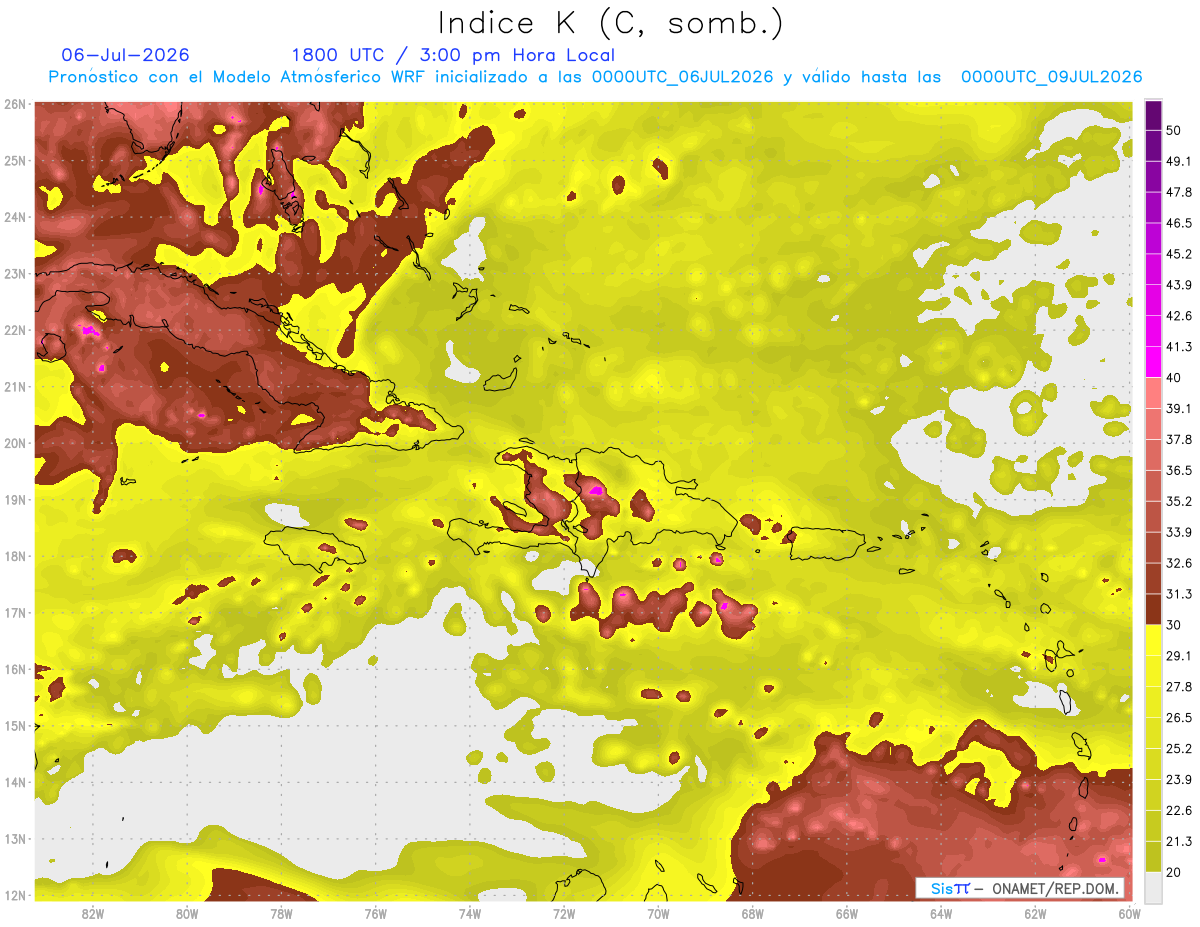Click the "47.8" color scale label
The image size is (1200, 927).
click(x=1179, y=192)
